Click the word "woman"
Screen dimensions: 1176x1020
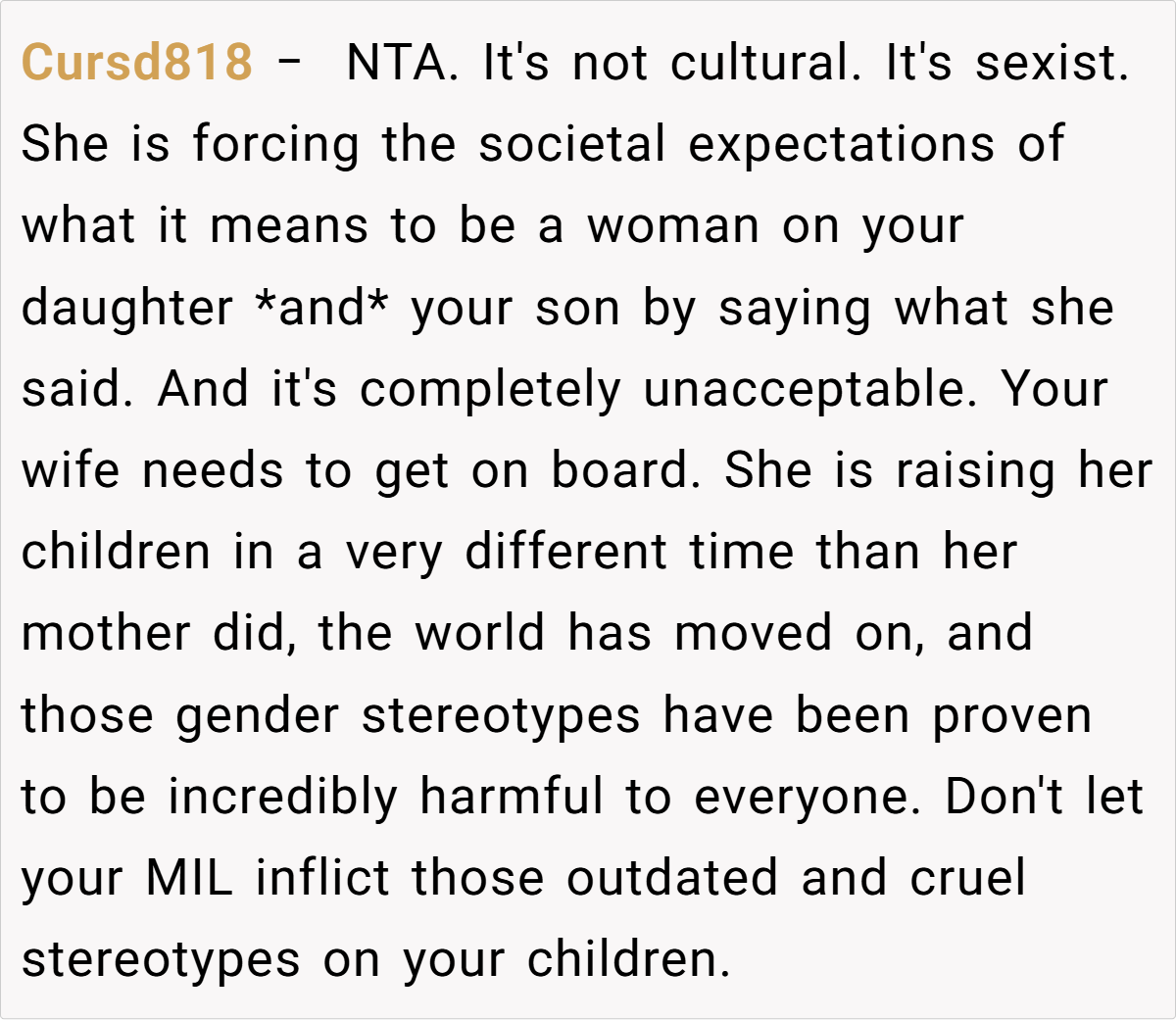(x=672, y=226)
